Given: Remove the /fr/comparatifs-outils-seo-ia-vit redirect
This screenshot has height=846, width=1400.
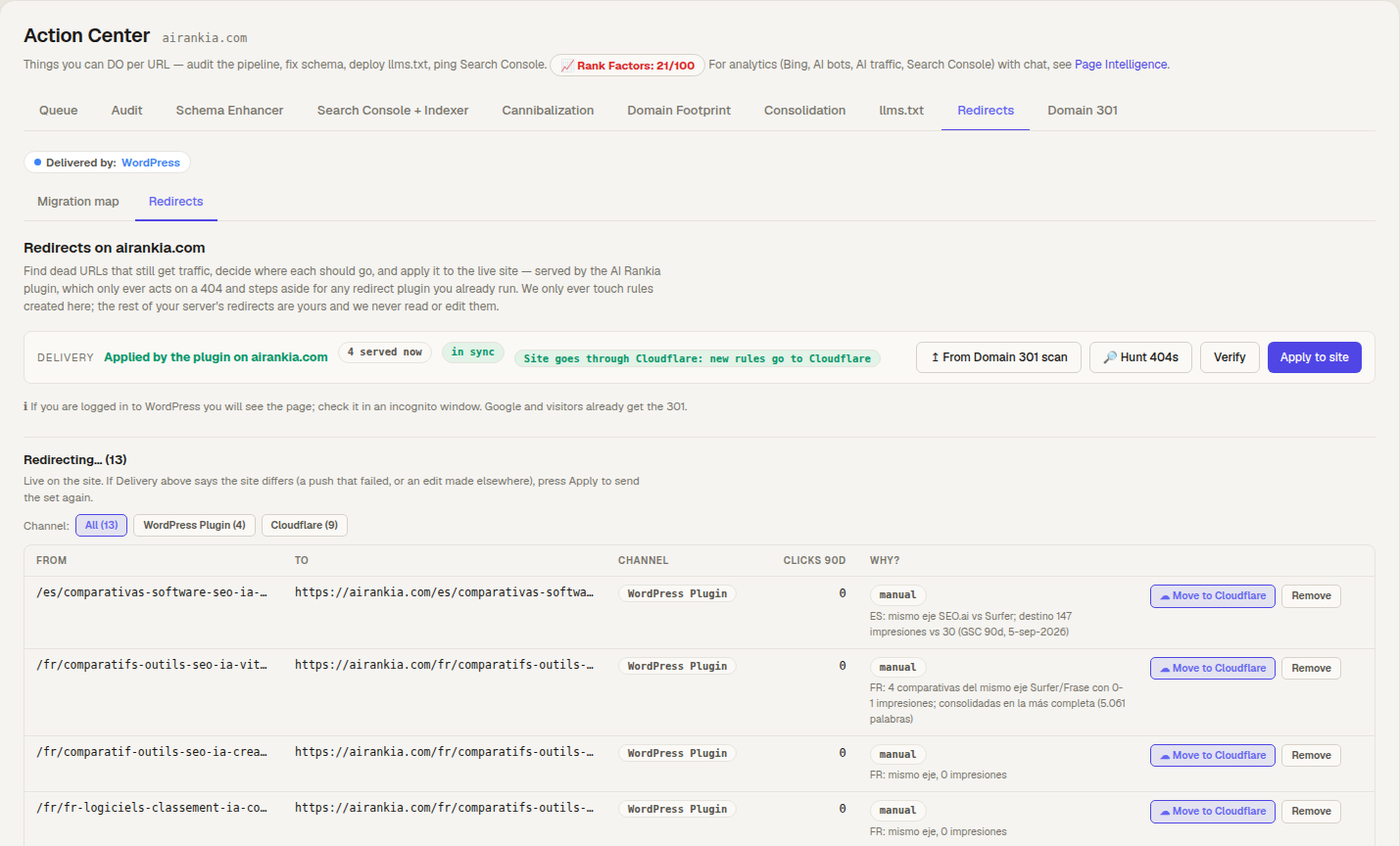Looking at the screenshot, I should click(1311, 669).
